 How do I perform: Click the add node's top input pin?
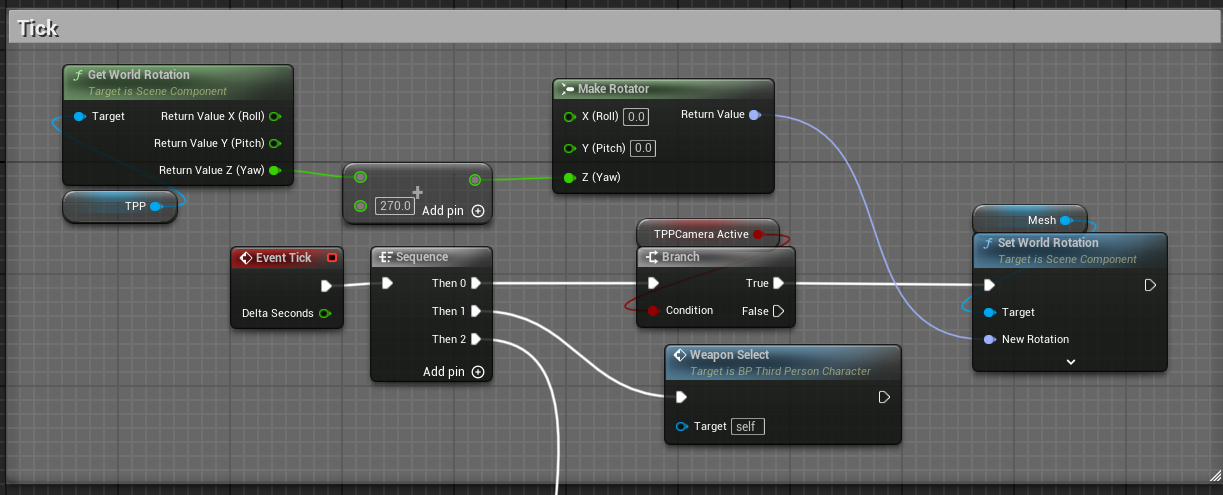point(361,177)
